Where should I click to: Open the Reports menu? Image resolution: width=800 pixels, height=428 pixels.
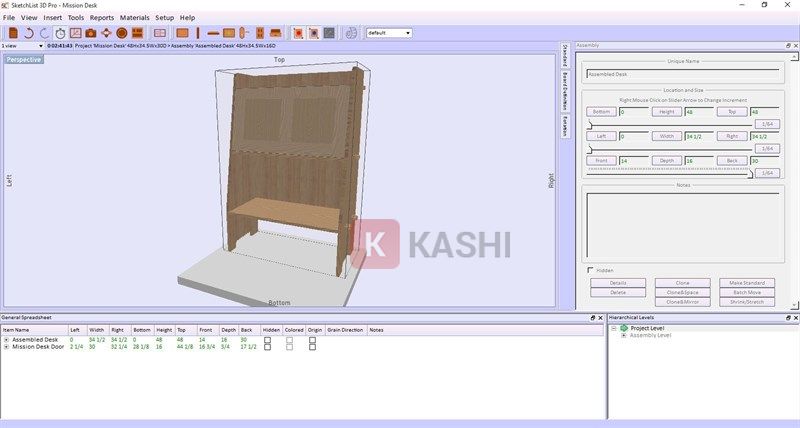pos(102,17)
